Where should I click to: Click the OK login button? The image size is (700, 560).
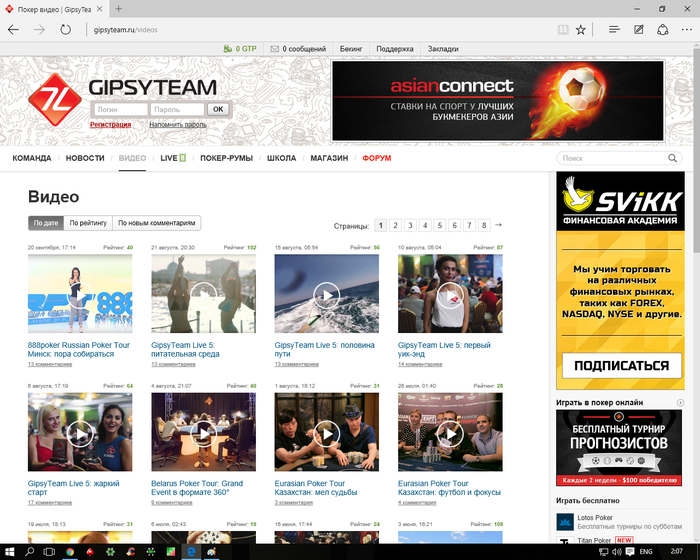pyautogui.click(x=218, y=109)
